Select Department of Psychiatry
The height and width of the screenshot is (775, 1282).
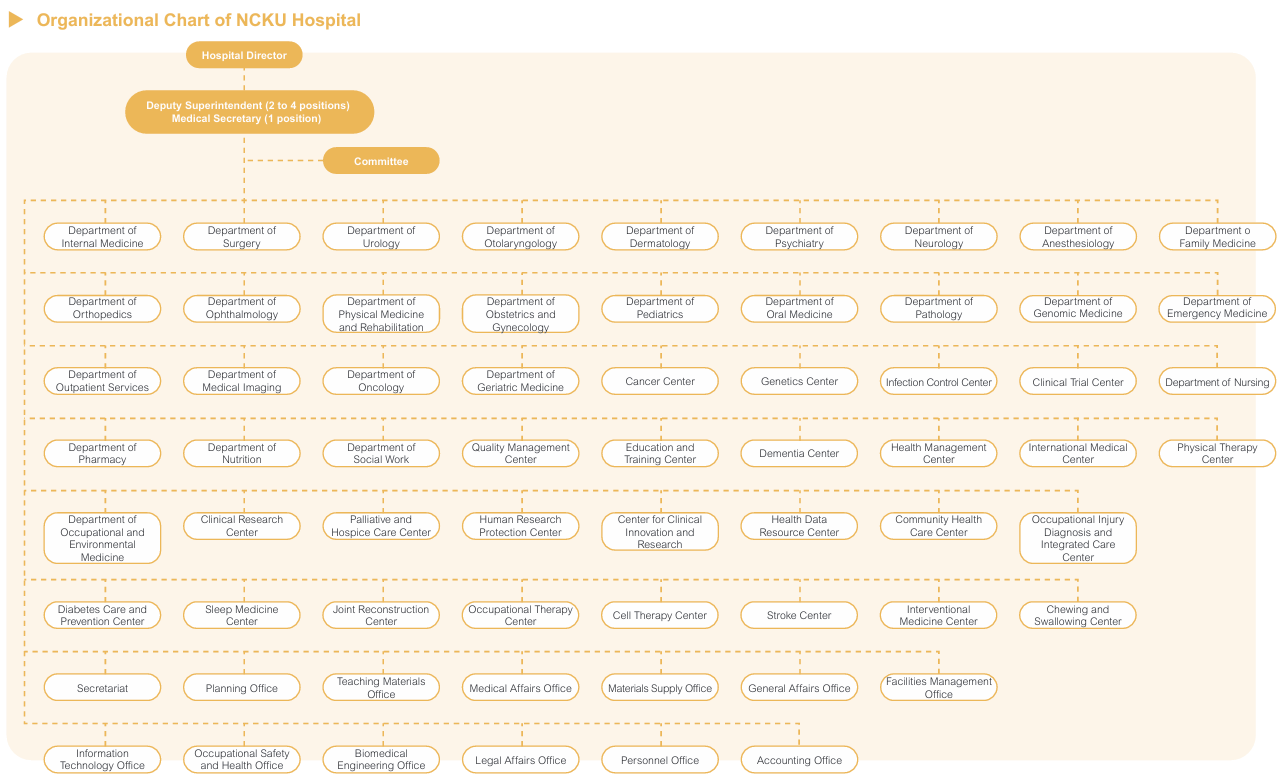tap(800, 237)
